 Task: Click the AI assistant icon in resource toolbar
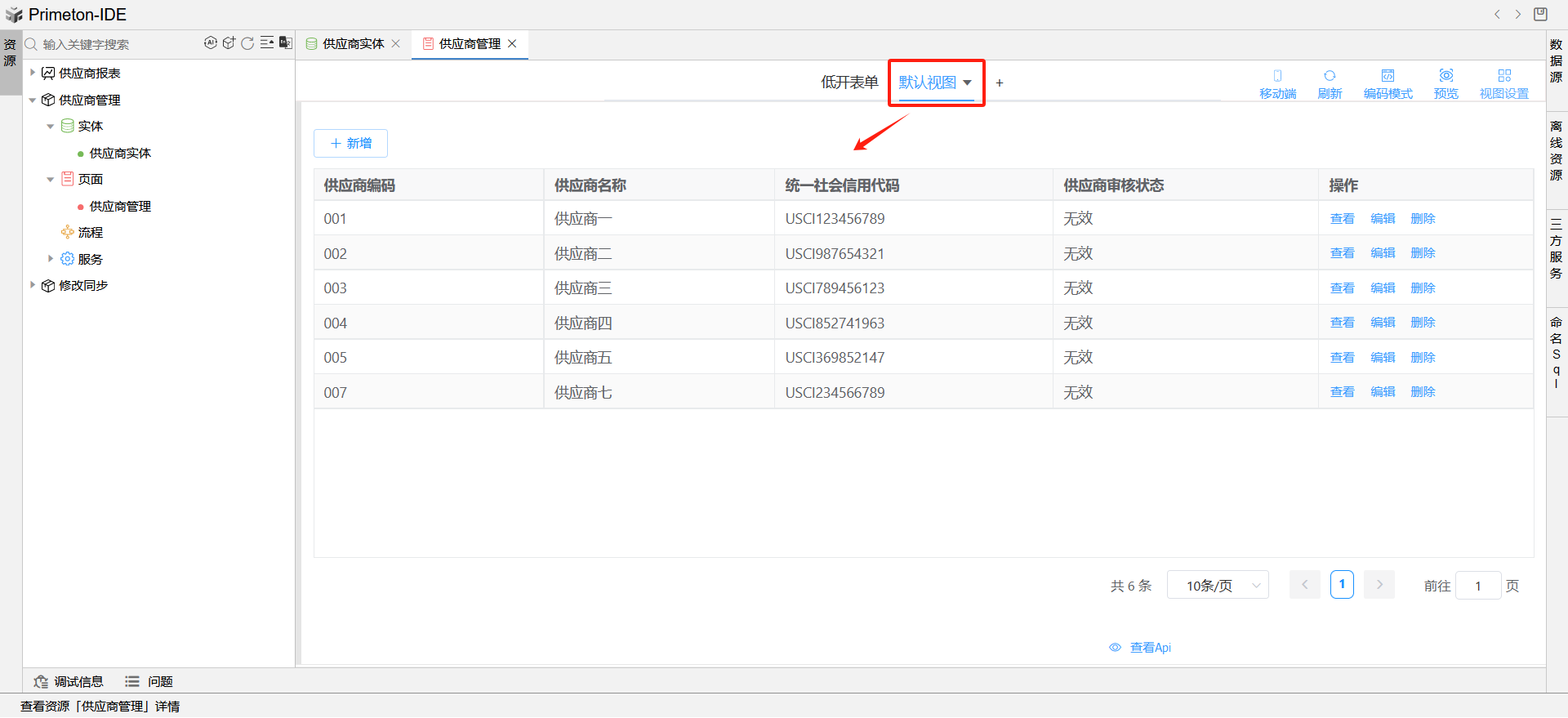(x=210, y=43)
